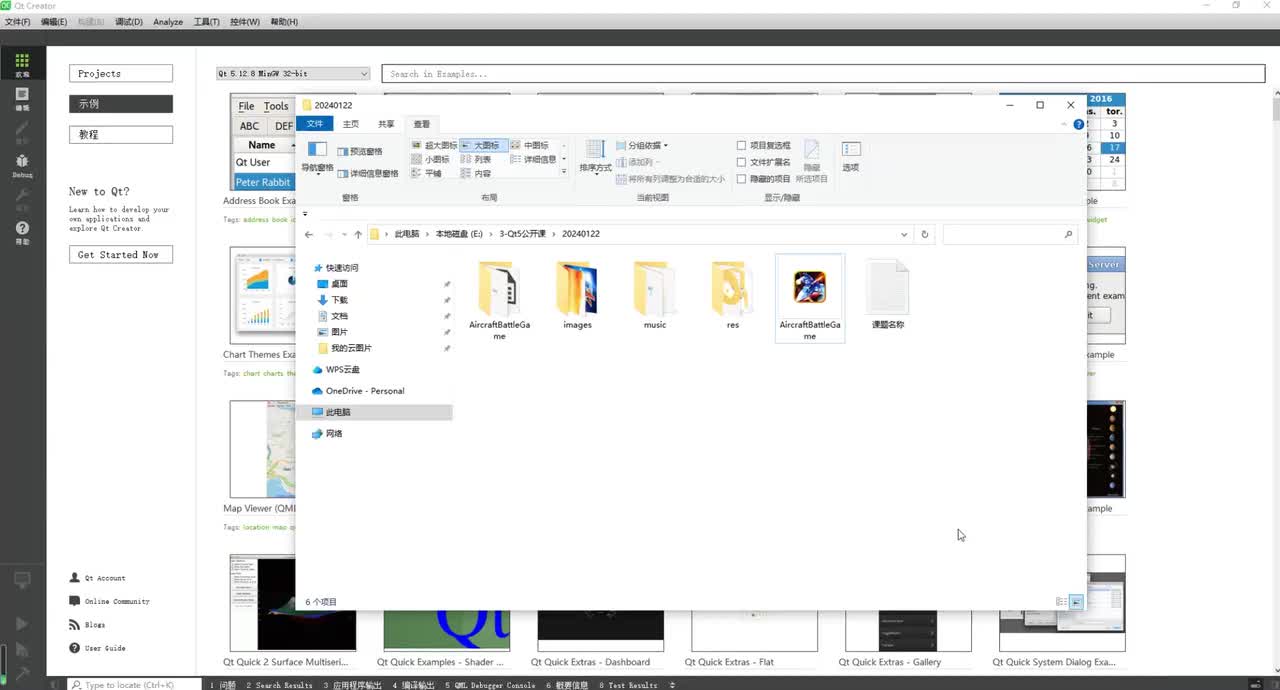
Task: Click the Projects button on Welcome page
Action: (x=121, y=74)
